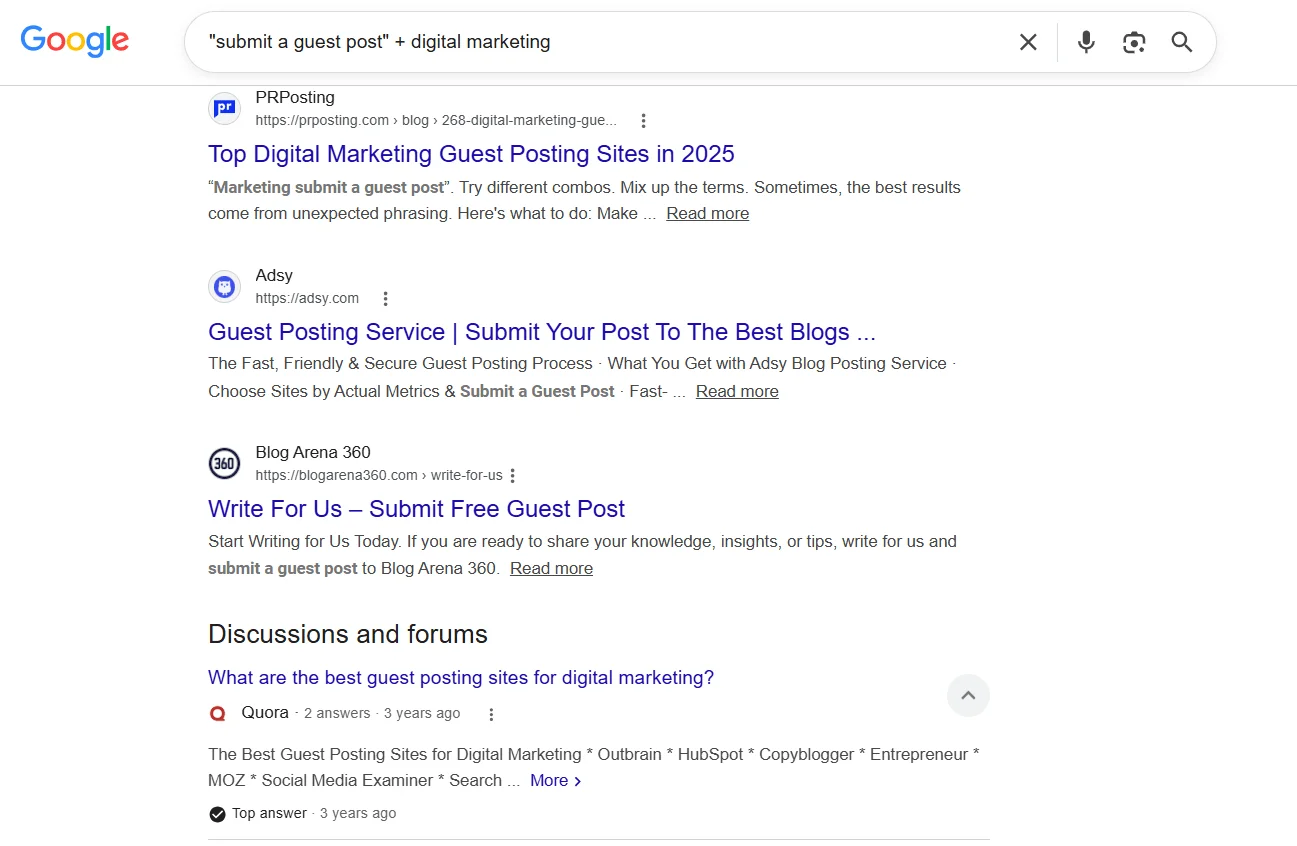Open three-dot menu for Adsy result

coord(385,299)
